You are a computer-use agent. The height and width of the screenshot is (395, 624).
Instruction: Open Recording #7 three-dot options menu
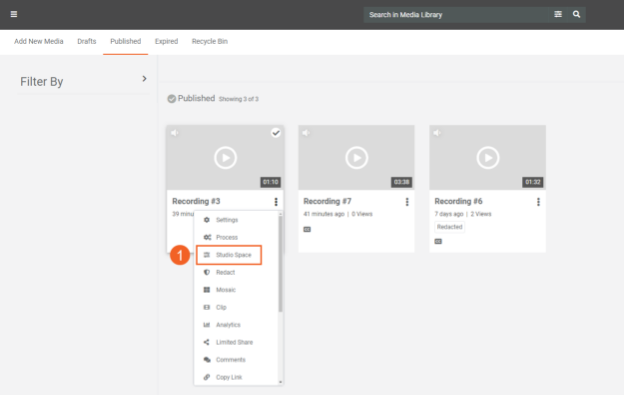pyautogui.click(x=407, y=202)
